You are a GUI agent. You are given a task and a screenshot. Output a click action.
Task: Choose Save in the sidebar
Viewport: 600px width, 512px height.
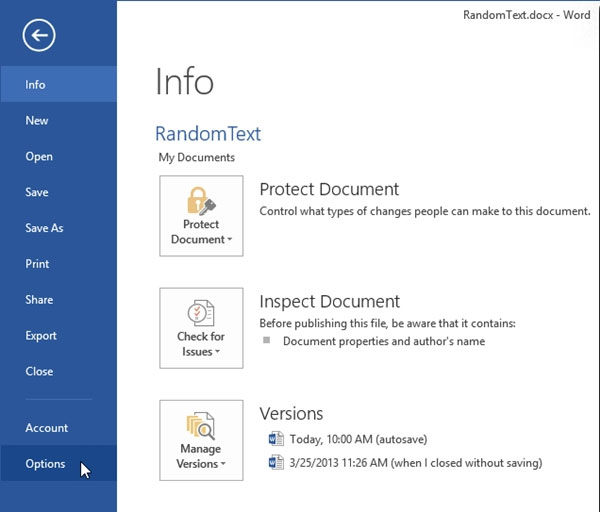coord(59,192)
